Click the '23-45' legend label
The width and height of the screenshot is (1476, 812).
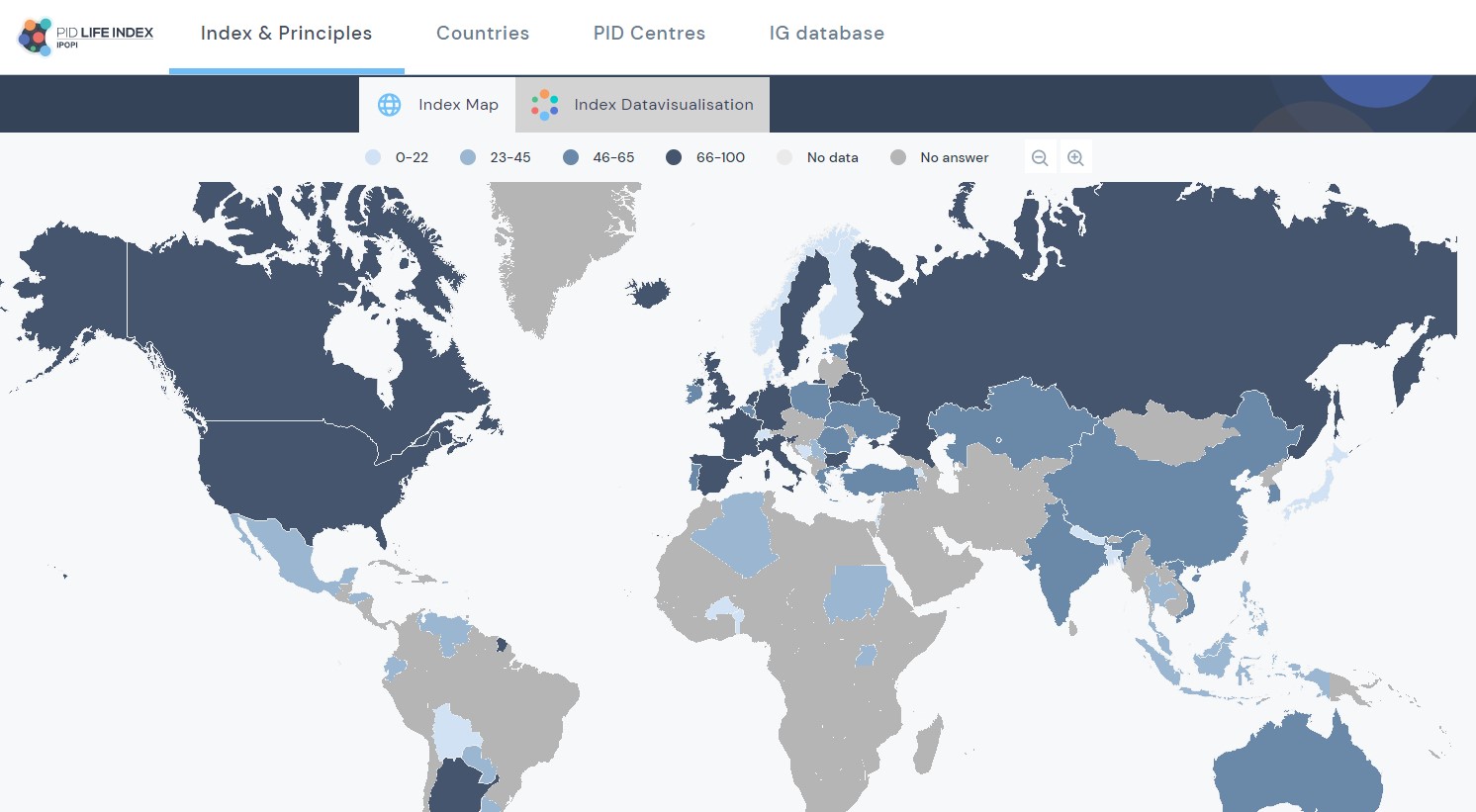tap(510, 157)
